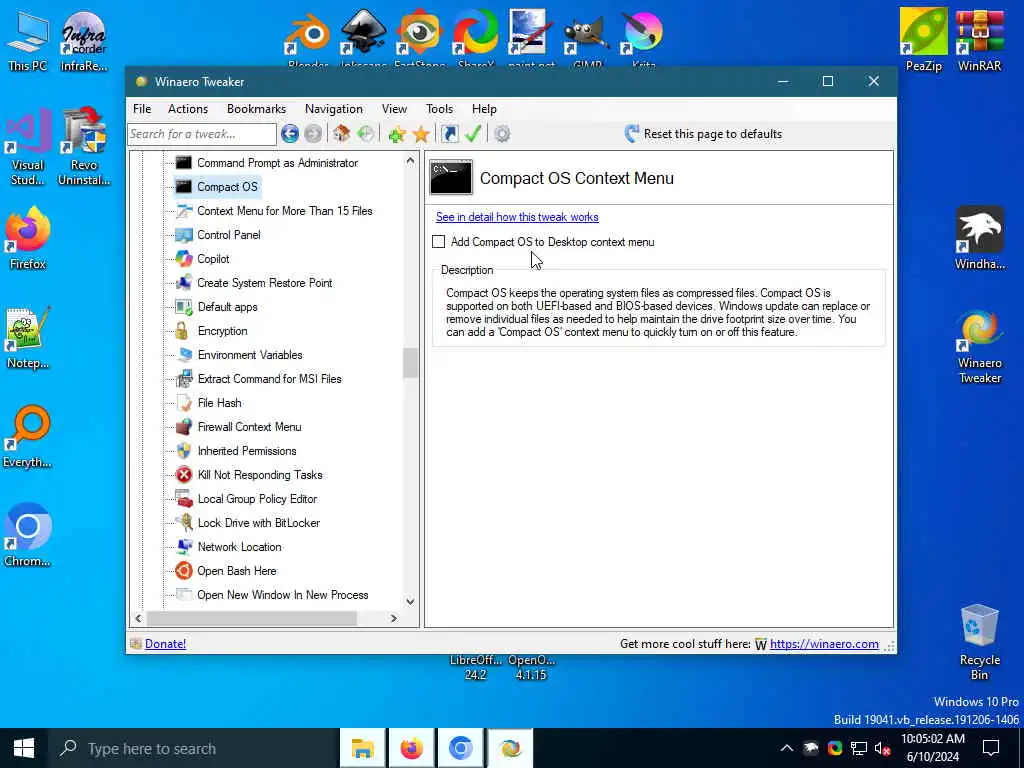The image size is (1024, 768).
Task: Select the Control Panel tree item
Action: 229,235
